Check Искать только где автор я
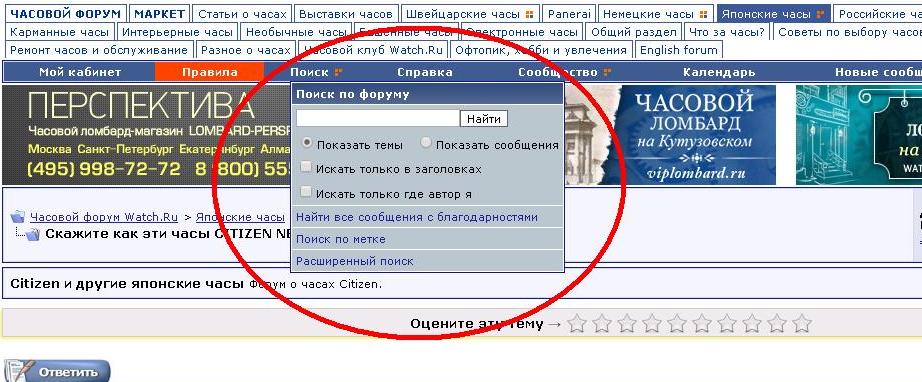 tap(306, 192)
